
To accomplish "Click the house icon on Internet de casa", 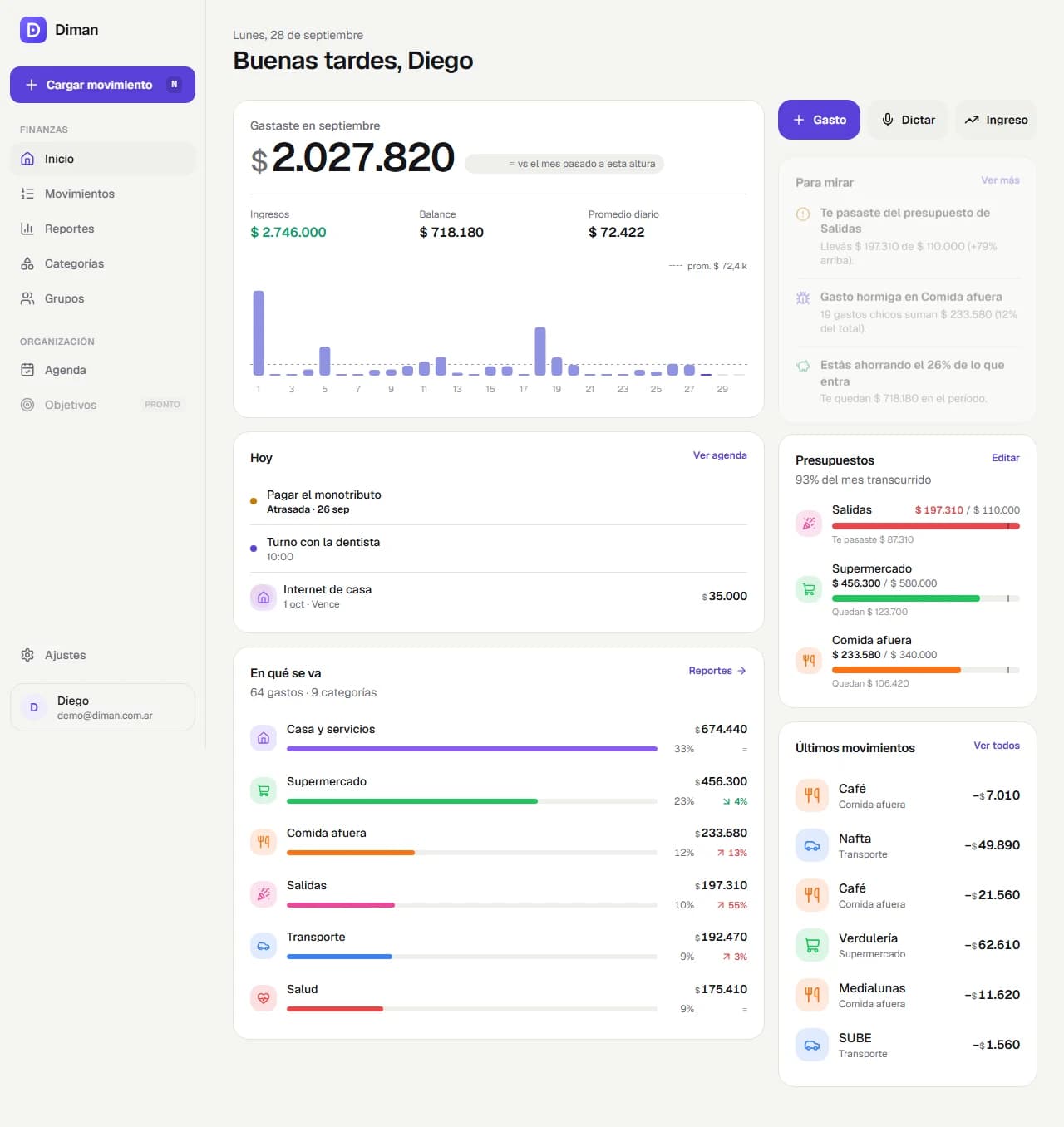I will [264, 597].
